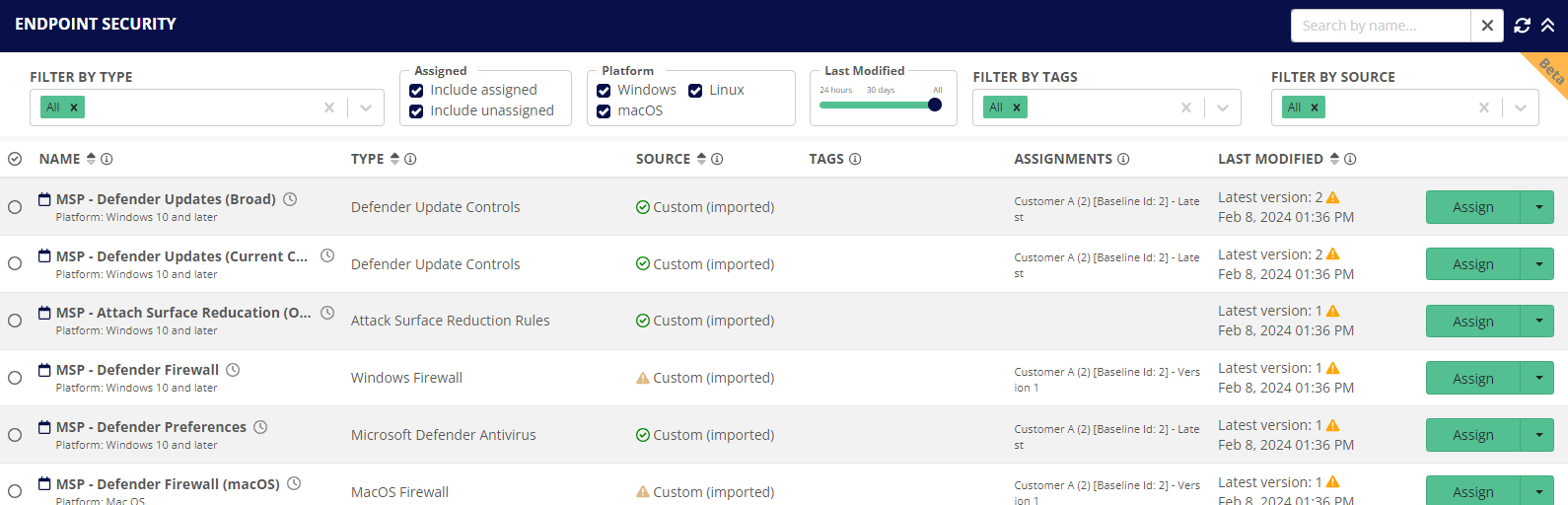The width and height of the screenshot is (1568, 505).
Task: Expand the Filter by Tags dropdown
Action: coord(1223,108)
